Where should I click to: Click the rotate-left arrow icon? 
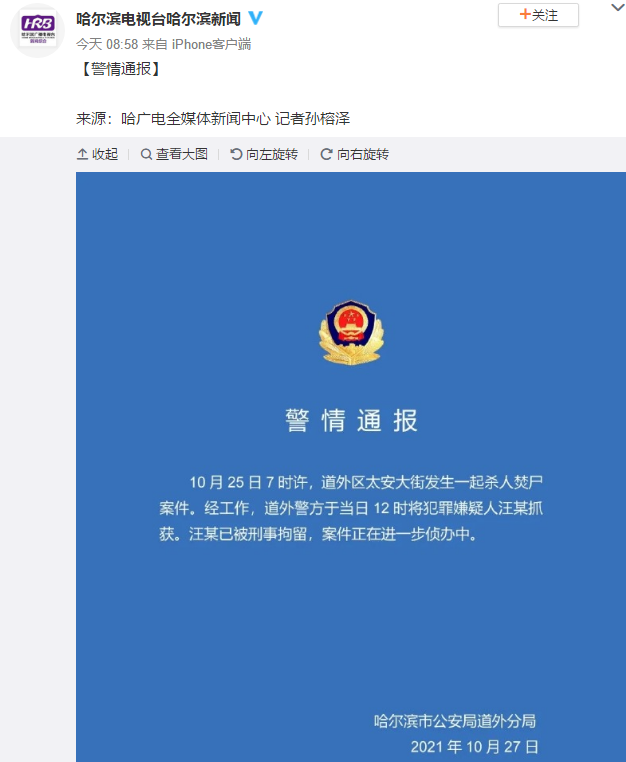tap(236, 154)
